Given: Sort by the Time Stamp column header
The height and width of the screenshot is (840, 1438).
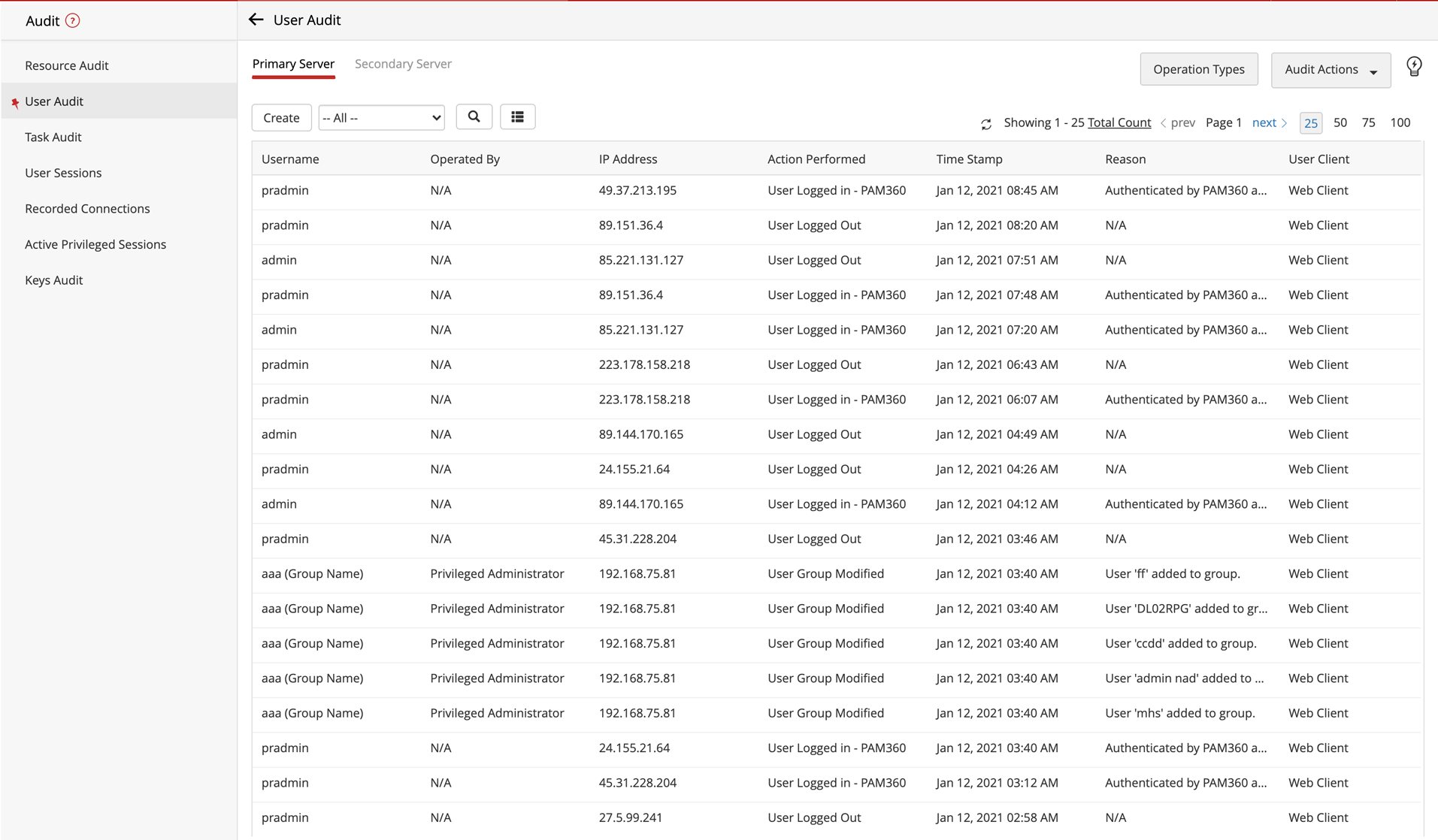Looking at the screenshot, I should click(969, 159).
